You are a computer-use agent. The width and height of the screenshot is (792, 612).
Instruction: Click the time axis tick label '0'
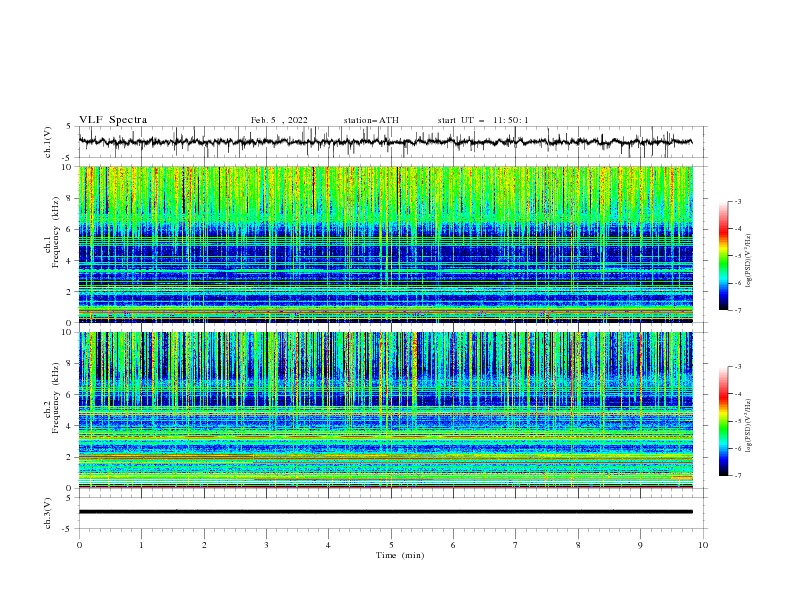[79, 545]
